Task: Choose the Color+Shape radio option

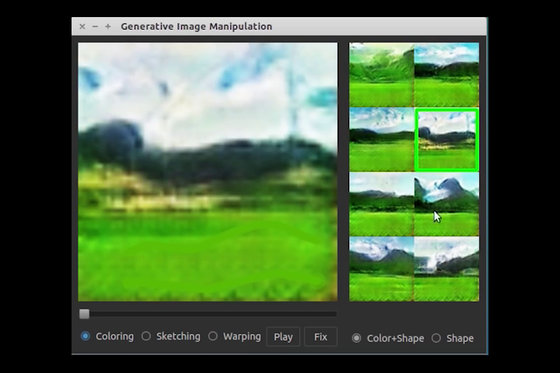Action: coord(356,338)
